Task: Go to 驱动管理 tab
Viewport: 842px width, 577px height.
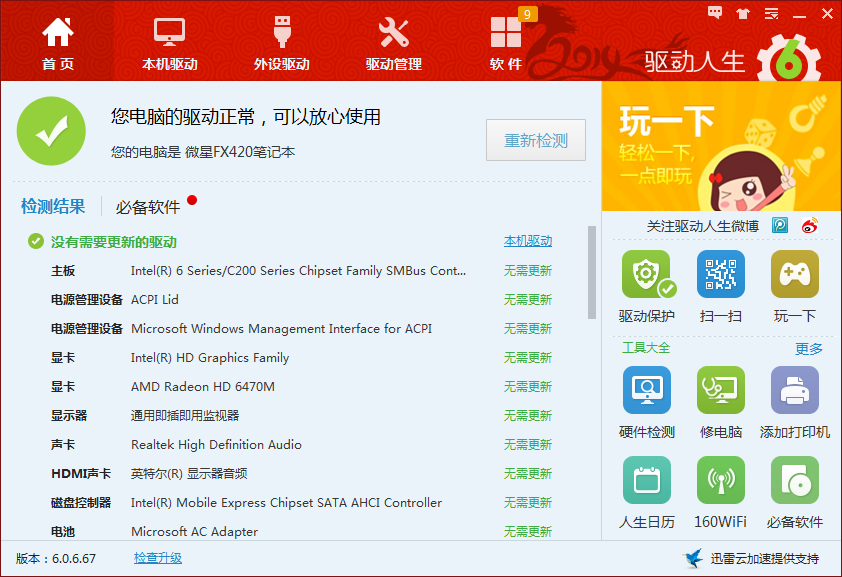Action: click(394, 43)
